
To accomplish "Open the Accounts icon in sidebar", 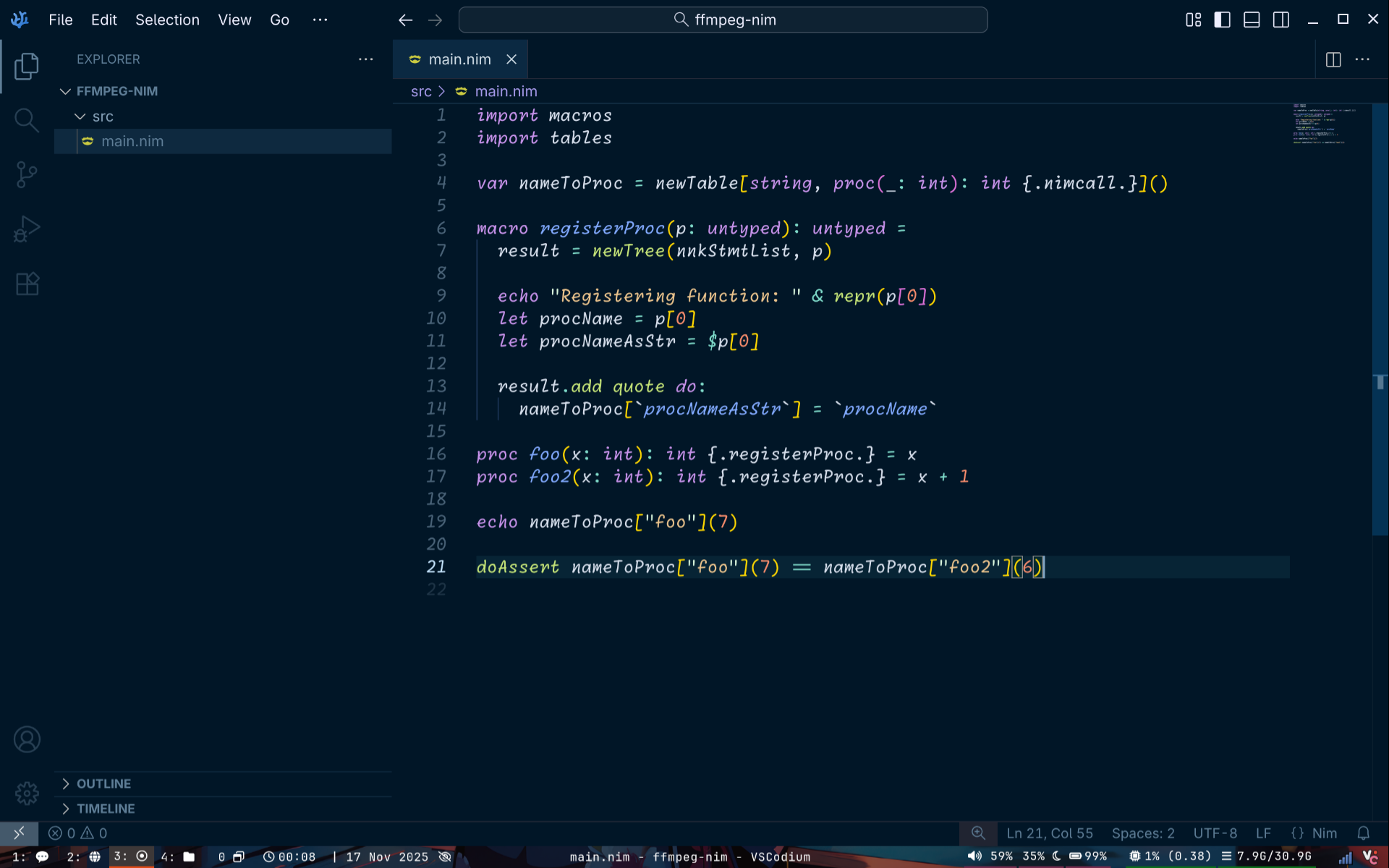I will 27,739.
